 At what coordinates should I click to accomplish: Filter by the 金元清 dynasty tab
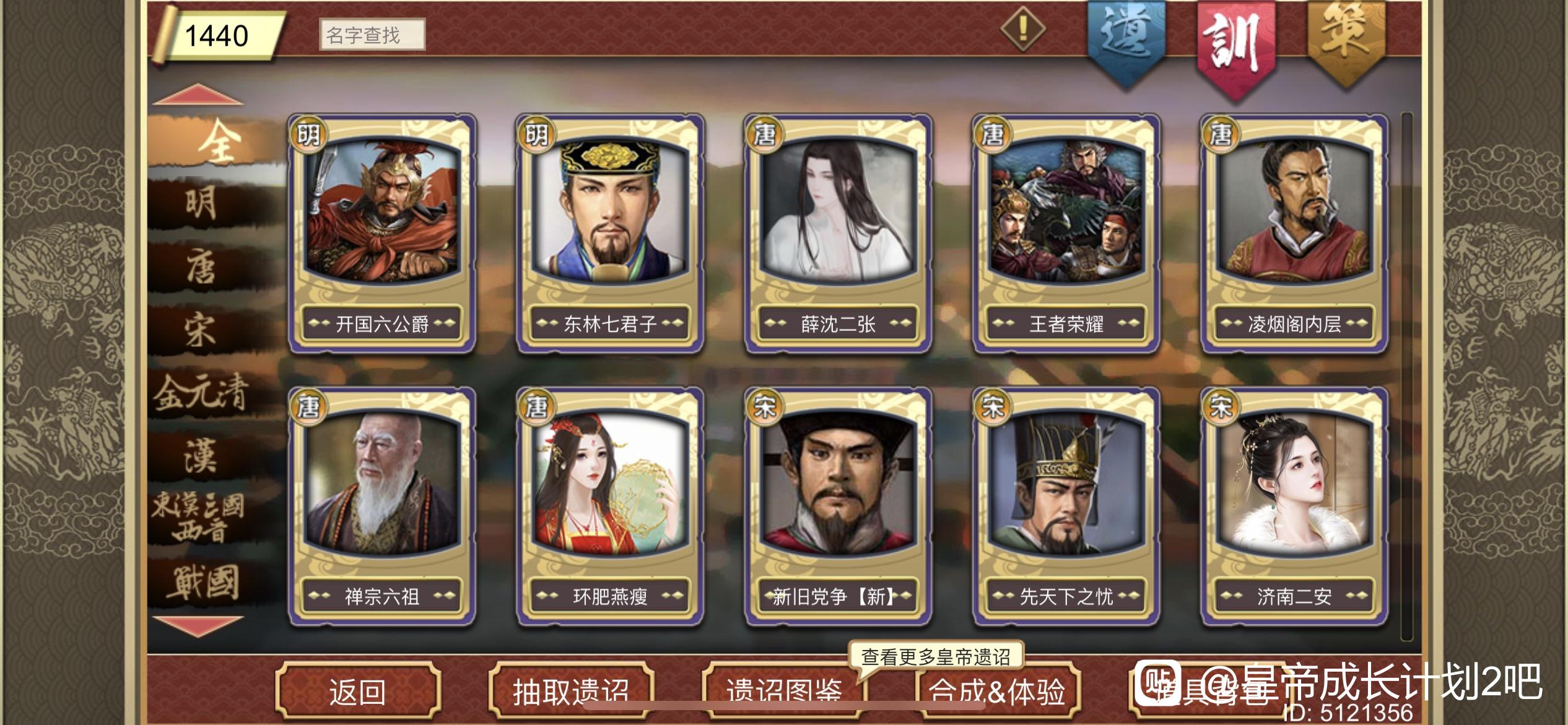point(201,392)
